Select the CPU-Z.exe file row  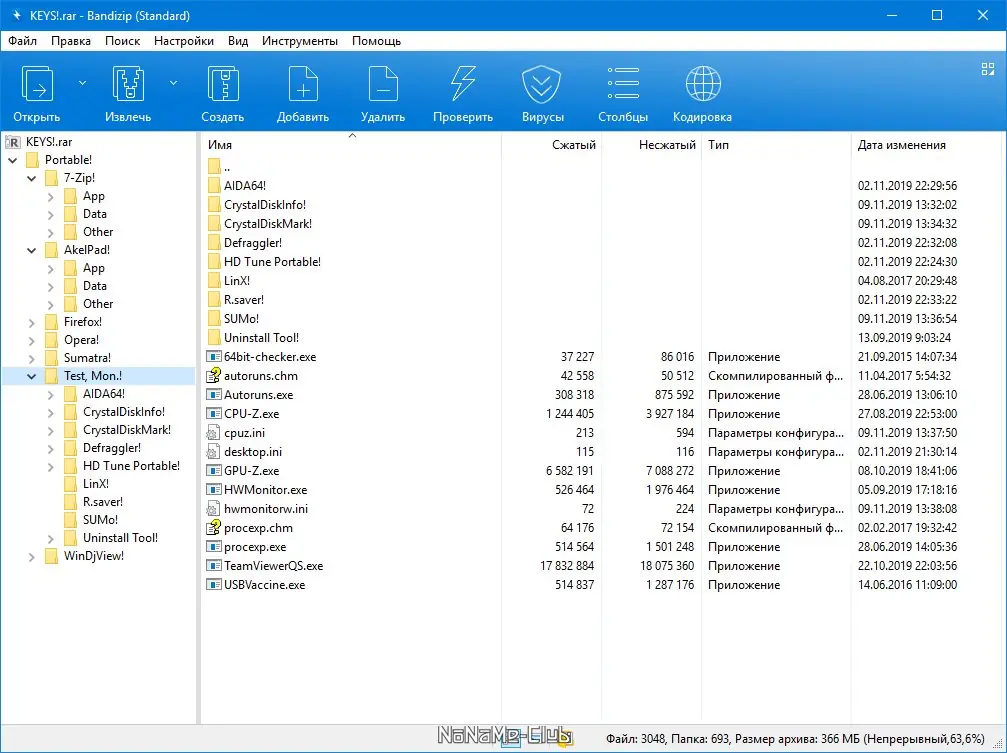(x=601, y=414)
